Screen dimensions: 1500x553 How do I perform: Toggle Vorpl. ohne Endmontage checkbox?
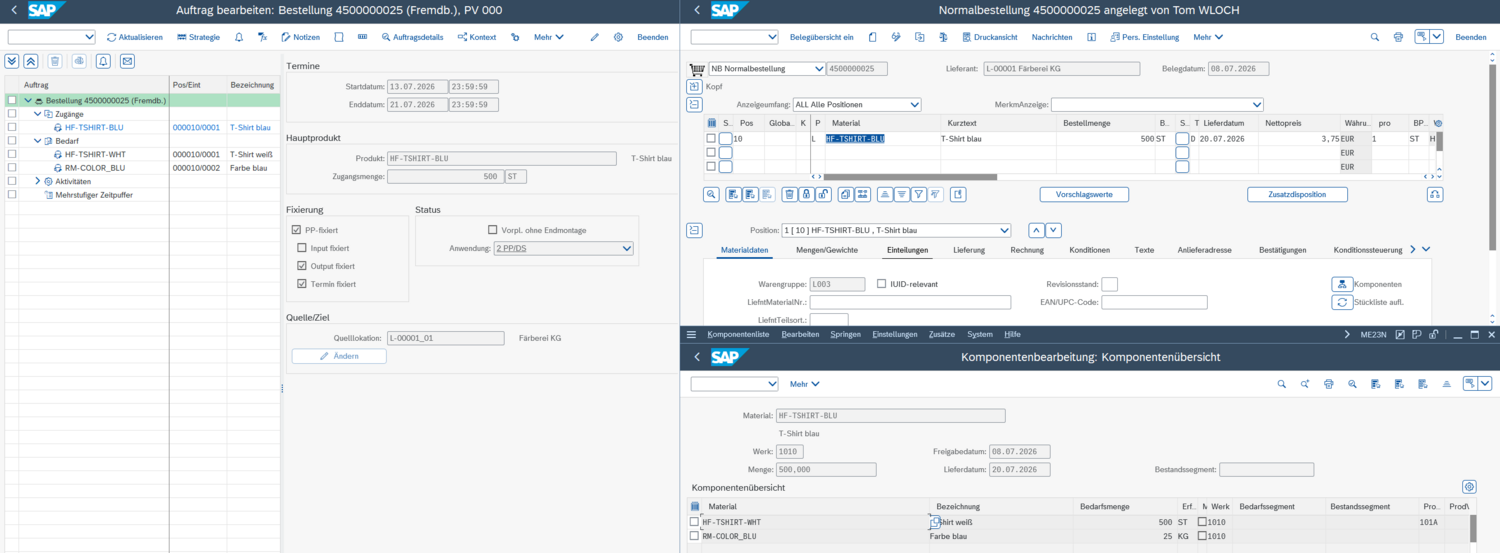point(492,230)
